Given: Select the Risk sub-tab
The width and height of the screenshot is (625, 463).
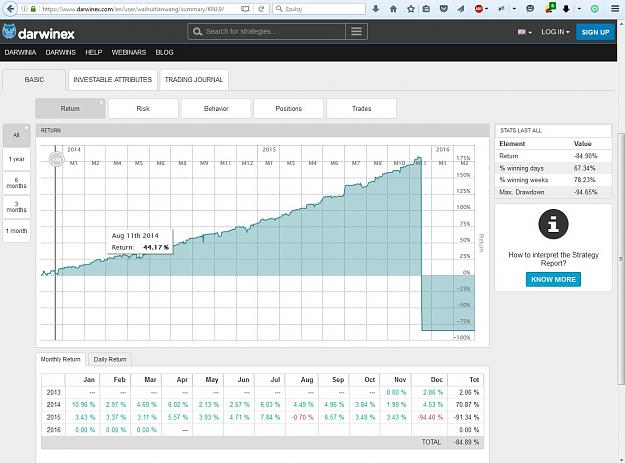Looking at the screenshot, I should 143,108.
